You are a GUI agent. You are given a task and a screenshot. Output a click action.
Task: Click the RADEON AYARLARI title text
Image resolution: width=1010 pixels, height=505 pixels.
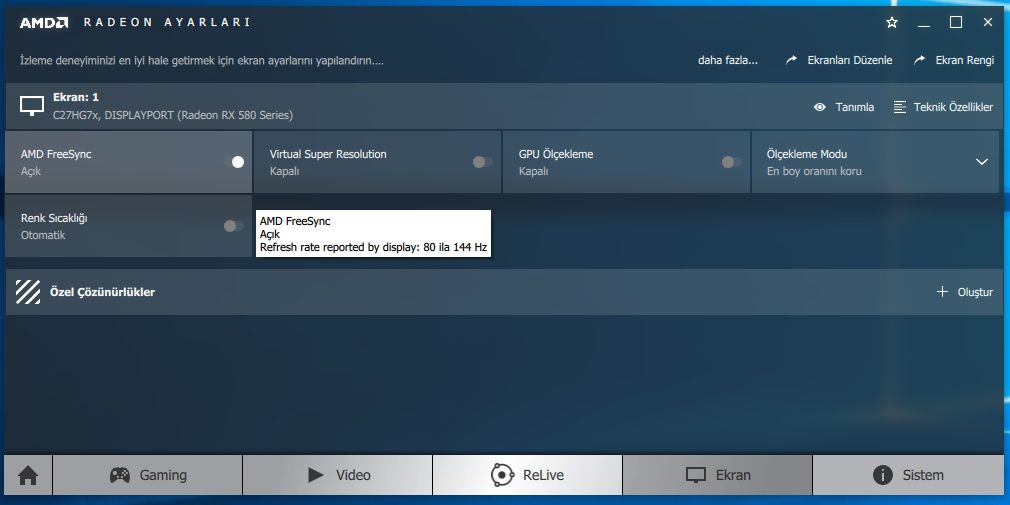pyautogui.click(x=166, y=23)
